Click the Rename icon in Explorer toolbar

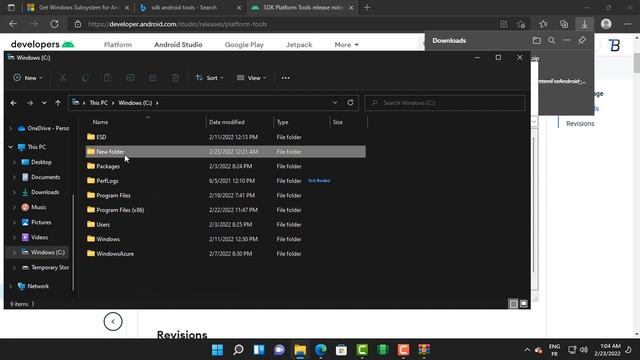pyautogui.click(x=130, y=78)
